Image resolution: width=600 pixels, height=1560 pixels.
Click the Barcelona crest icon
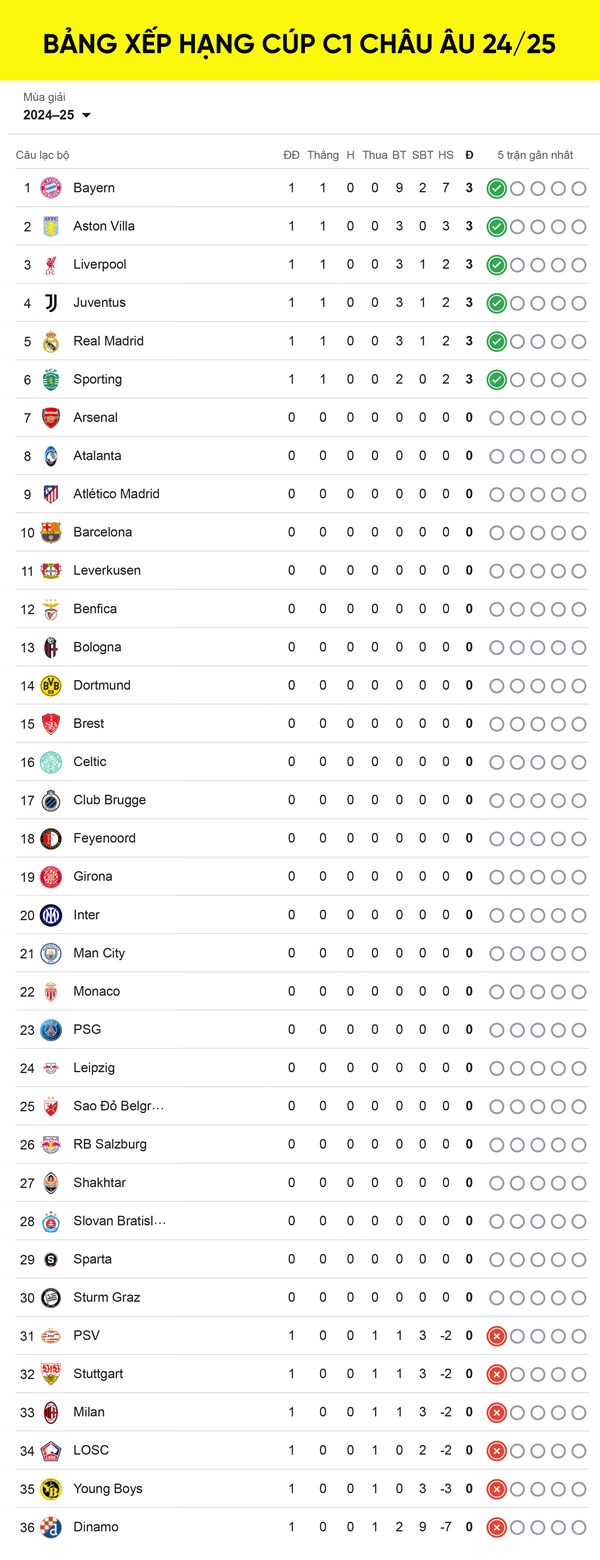click(x=51, y=532)
